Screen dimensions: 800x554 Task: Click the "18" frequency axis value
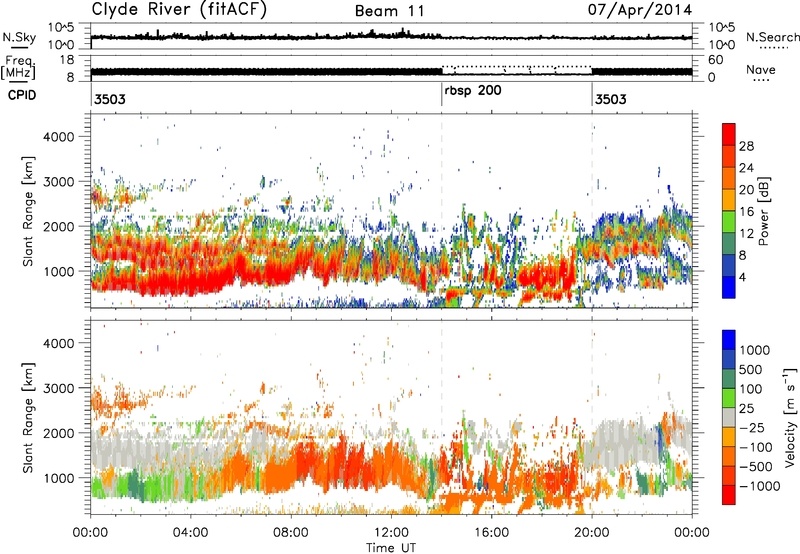(x=66, y=60)
